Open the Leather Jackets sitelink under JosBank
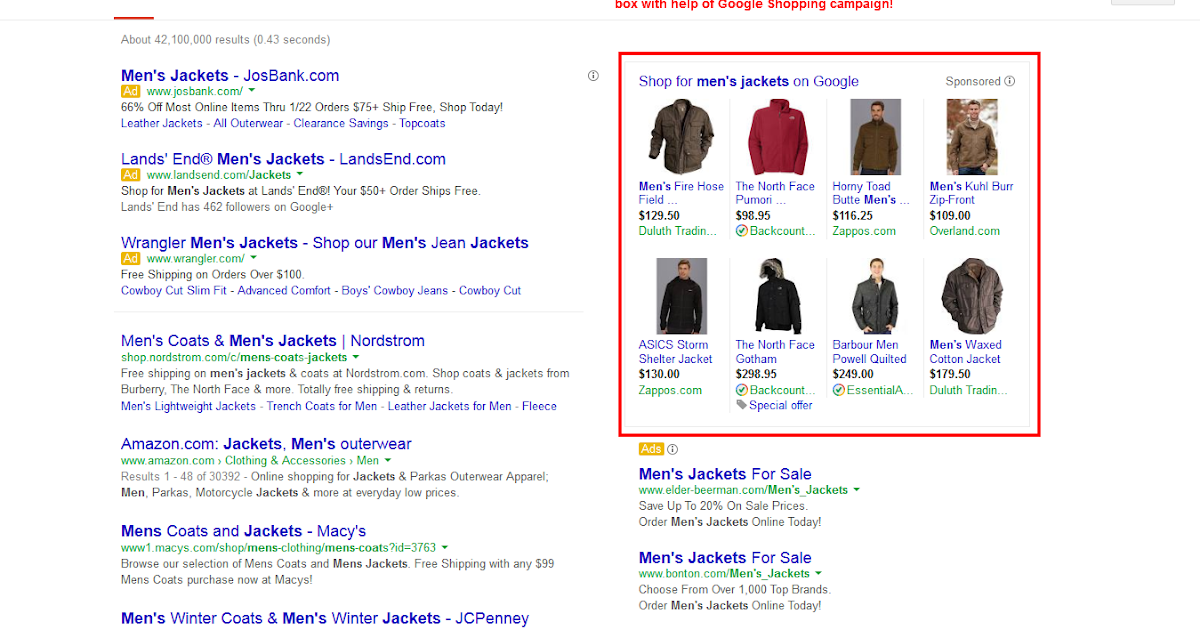This screenshot has width=1200, height=630. (161, 123)
